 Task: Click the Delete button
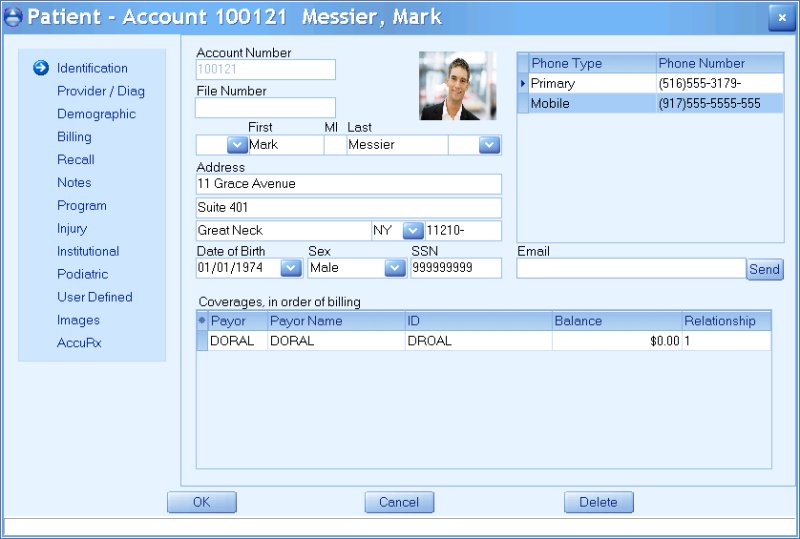click(x=598, y=502)
